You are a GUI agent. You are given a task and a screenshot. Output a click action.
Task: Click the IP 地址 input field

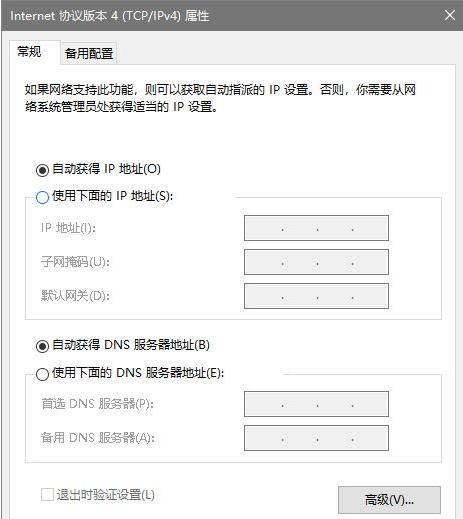(316, 228)
